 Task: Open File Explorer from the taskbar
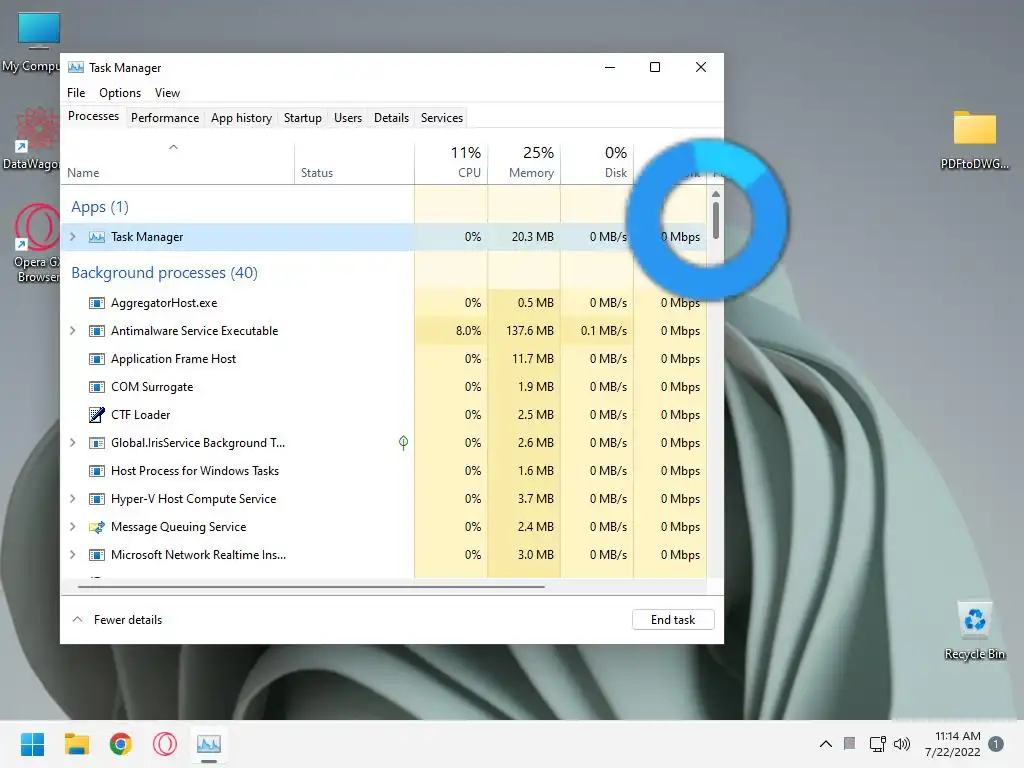[x=77, y=744]
